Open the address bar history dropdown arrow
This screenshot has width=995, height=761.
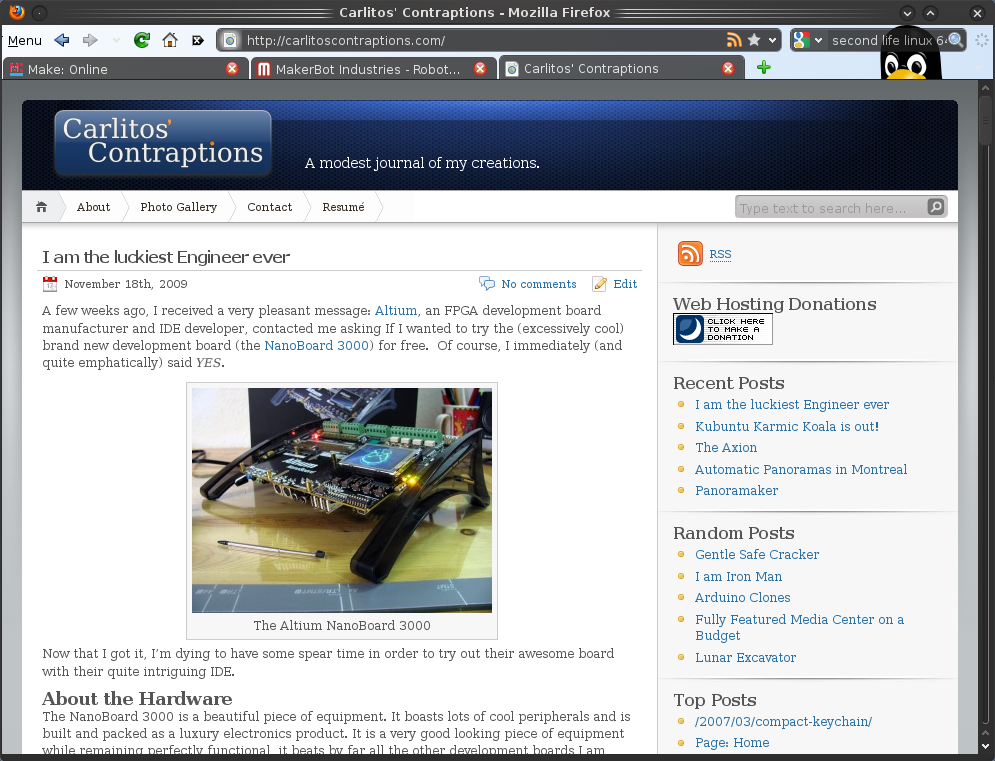click(x=772, y=41)
